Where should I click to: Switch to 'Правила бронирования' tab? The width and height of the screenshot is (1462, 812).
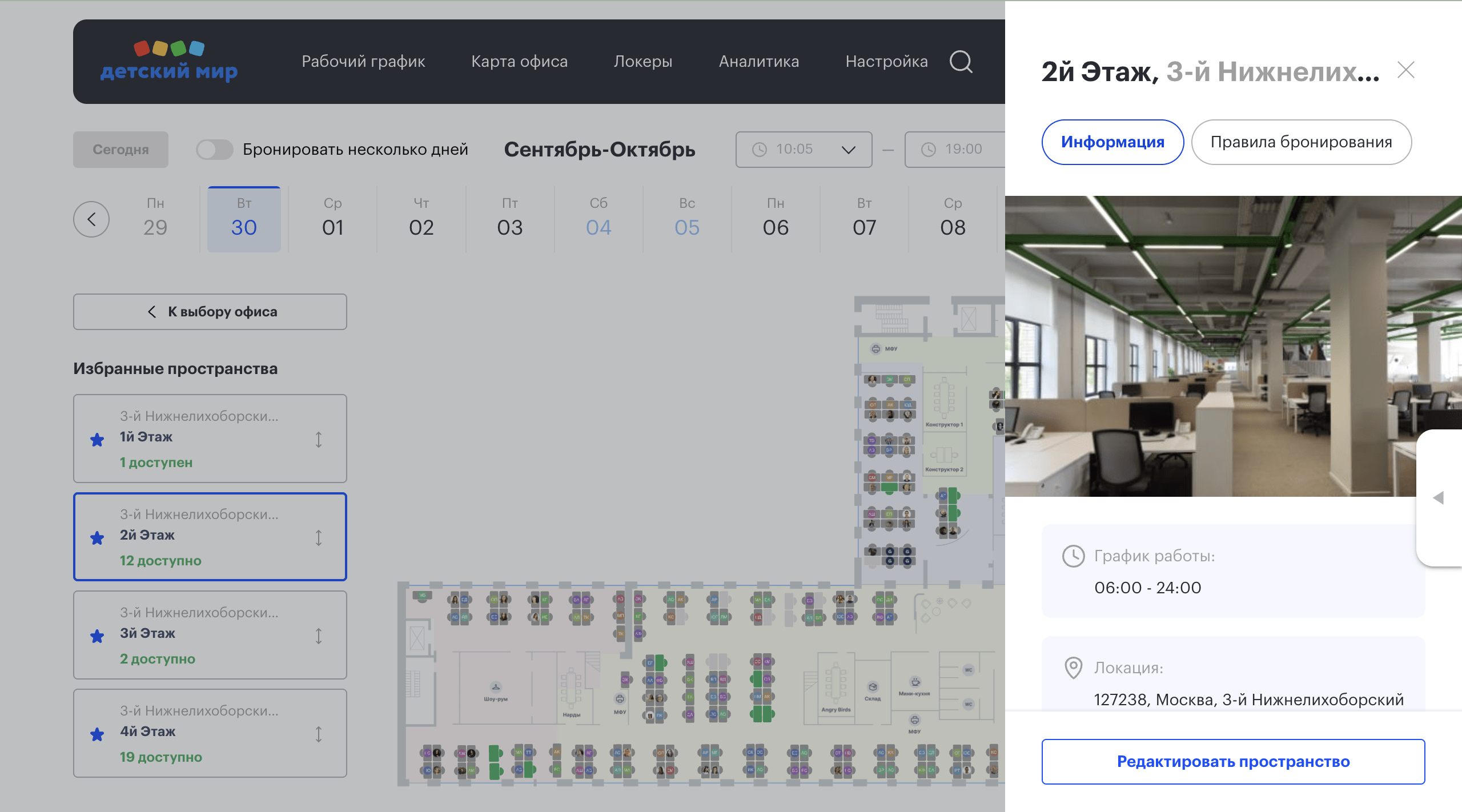point(1301,142)
